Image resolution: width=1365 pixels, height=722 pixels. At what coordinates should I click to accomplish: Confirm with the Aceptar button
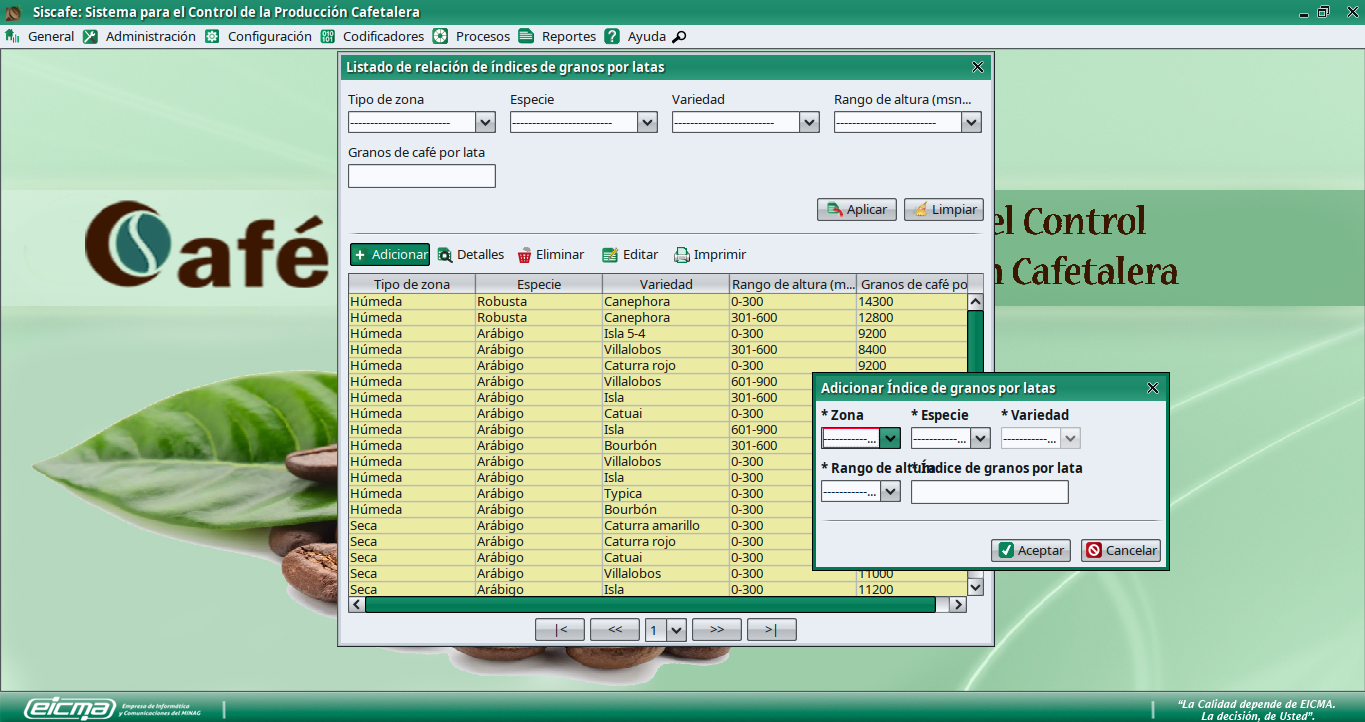click(1031, 551)
